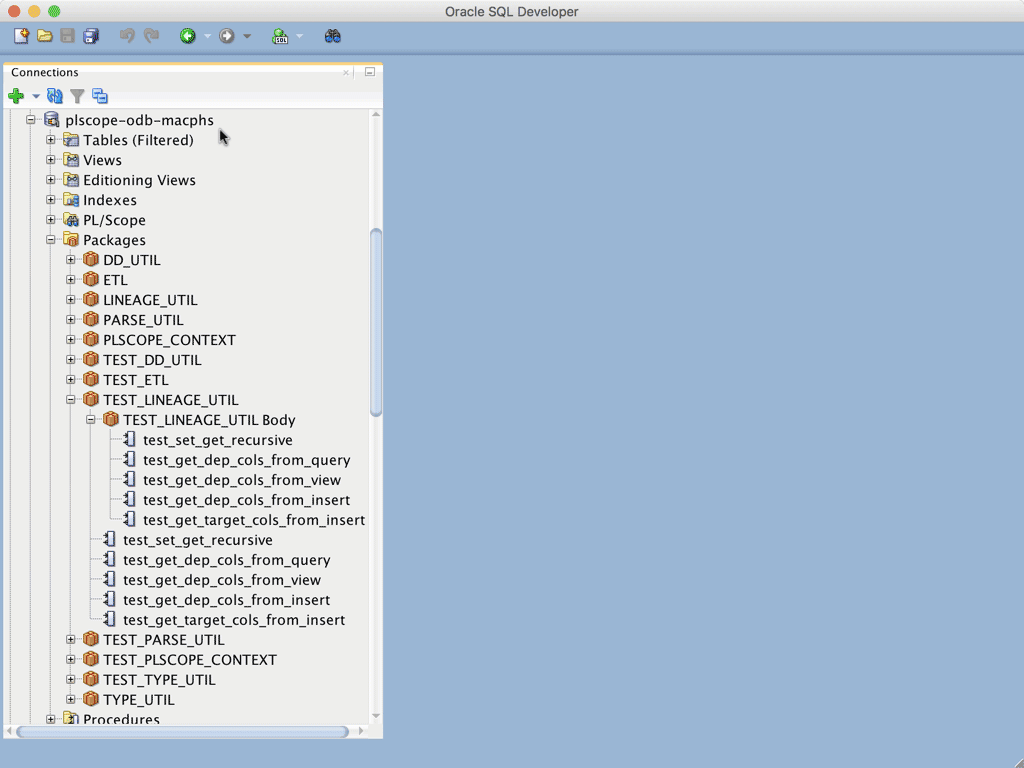Click the Open folder toolbar icon
Screen dimensions: 1024x768
click(x=44, y=36)
